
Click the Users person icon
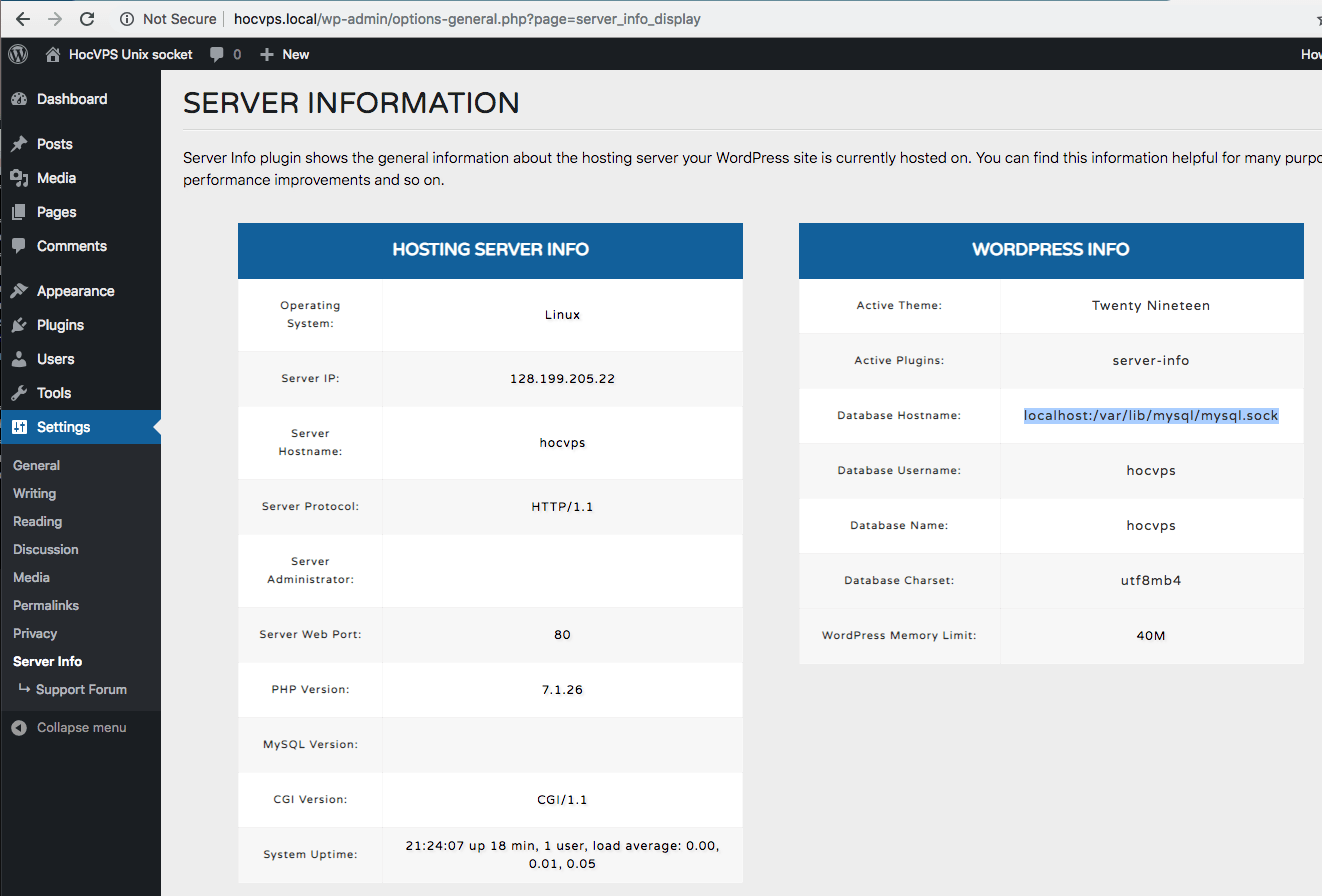(19, 359)
